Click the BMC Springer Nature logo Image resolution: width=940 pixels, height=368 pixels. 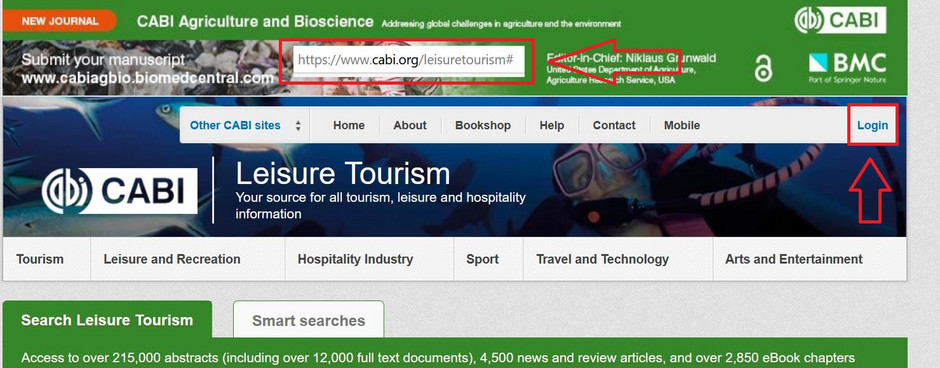click(x=847, y=68)
